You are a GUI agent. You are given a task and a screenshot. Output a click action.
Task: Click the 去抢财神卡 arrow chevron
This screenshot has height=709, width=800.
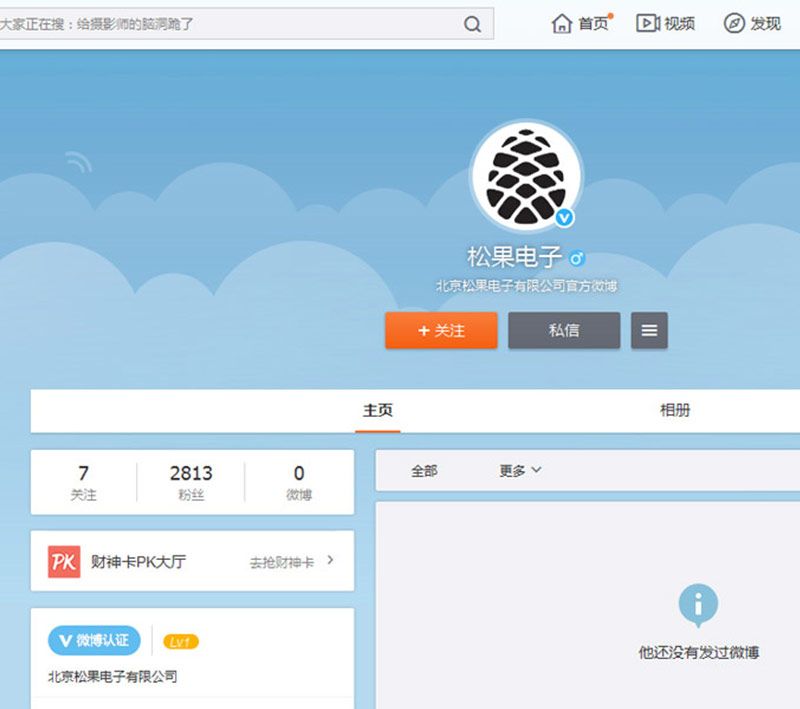click(x=331, y=560)
